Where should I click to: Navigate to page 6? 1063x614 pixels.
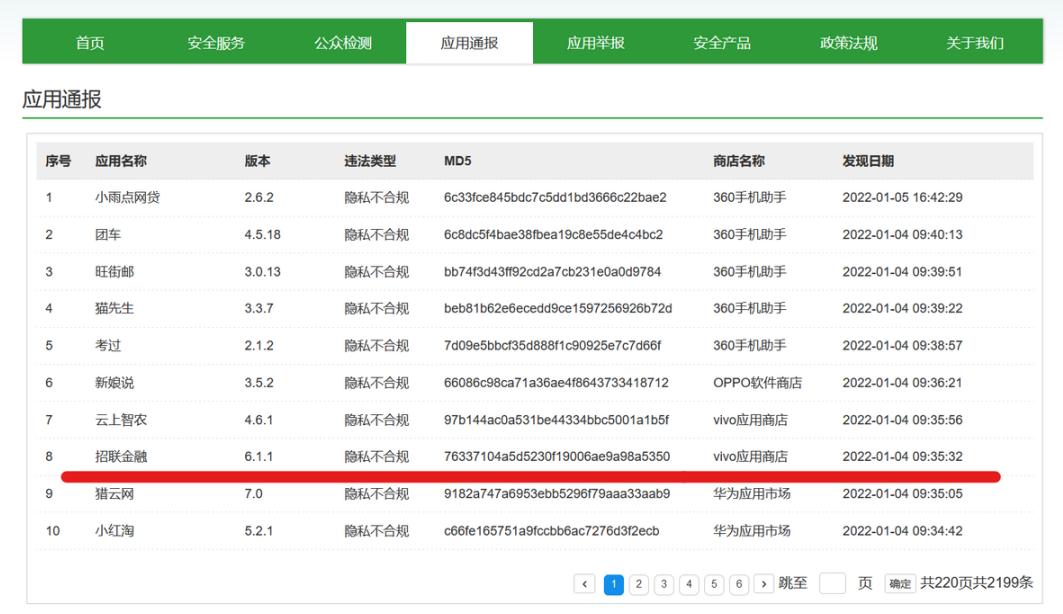click(738, 583)
